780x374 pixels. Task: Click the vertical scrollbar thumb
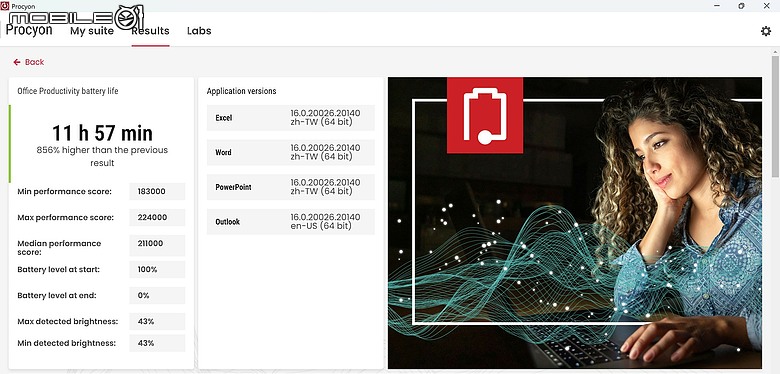(776, 117)
